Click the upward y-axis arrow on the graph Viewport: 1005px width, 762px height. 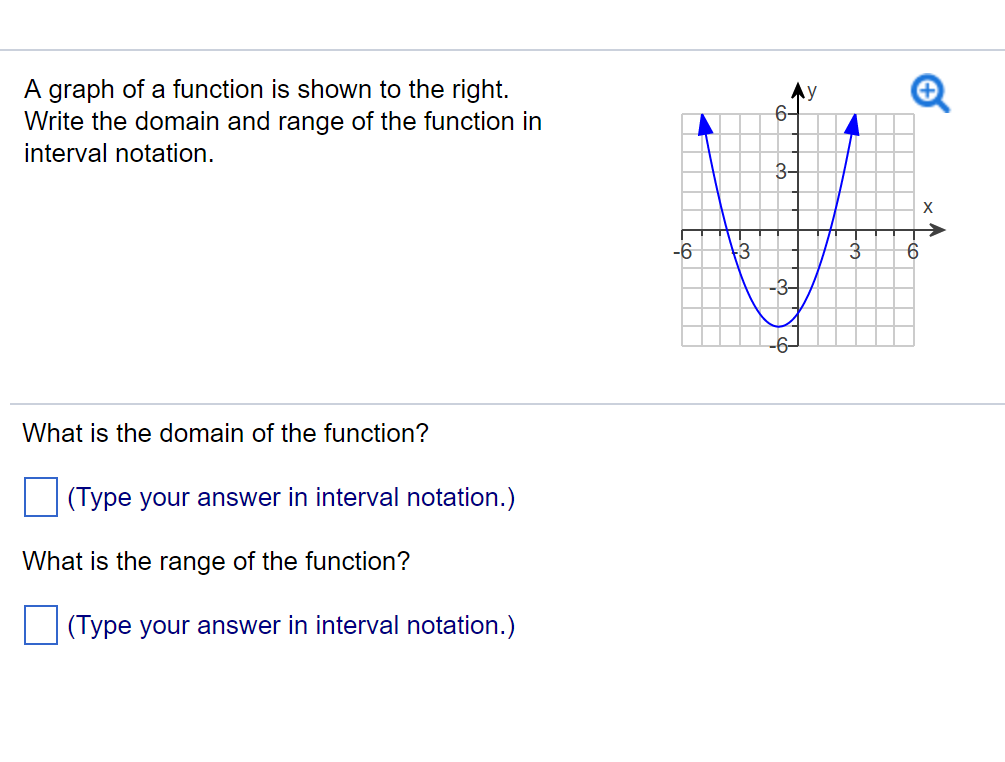pos(797,90)
